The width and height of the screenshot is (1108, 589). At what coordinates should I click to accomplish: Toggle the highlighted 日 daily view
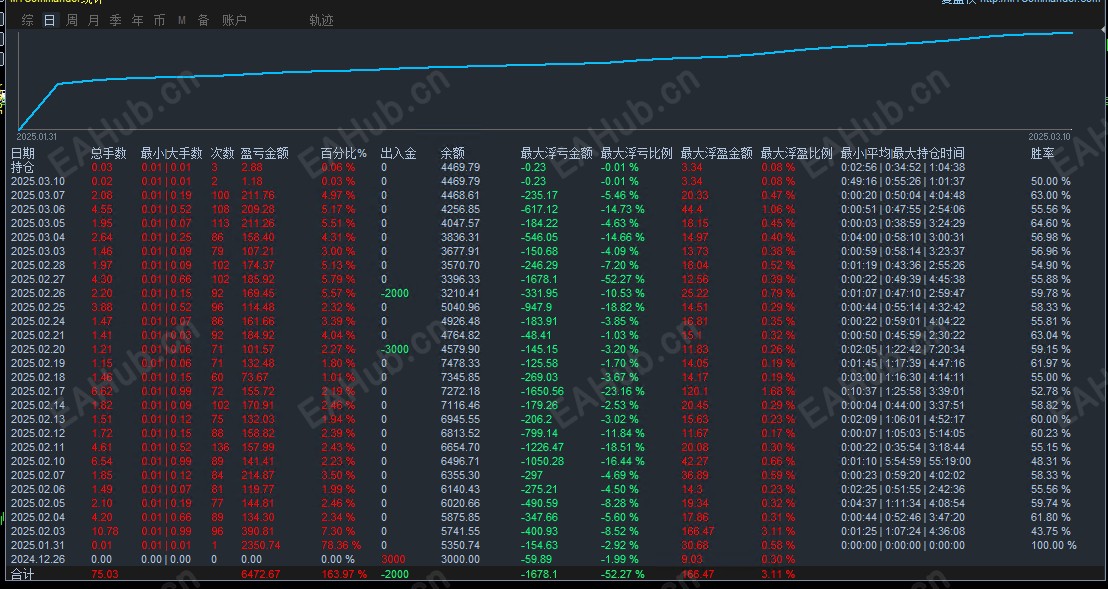click(47, 19)
